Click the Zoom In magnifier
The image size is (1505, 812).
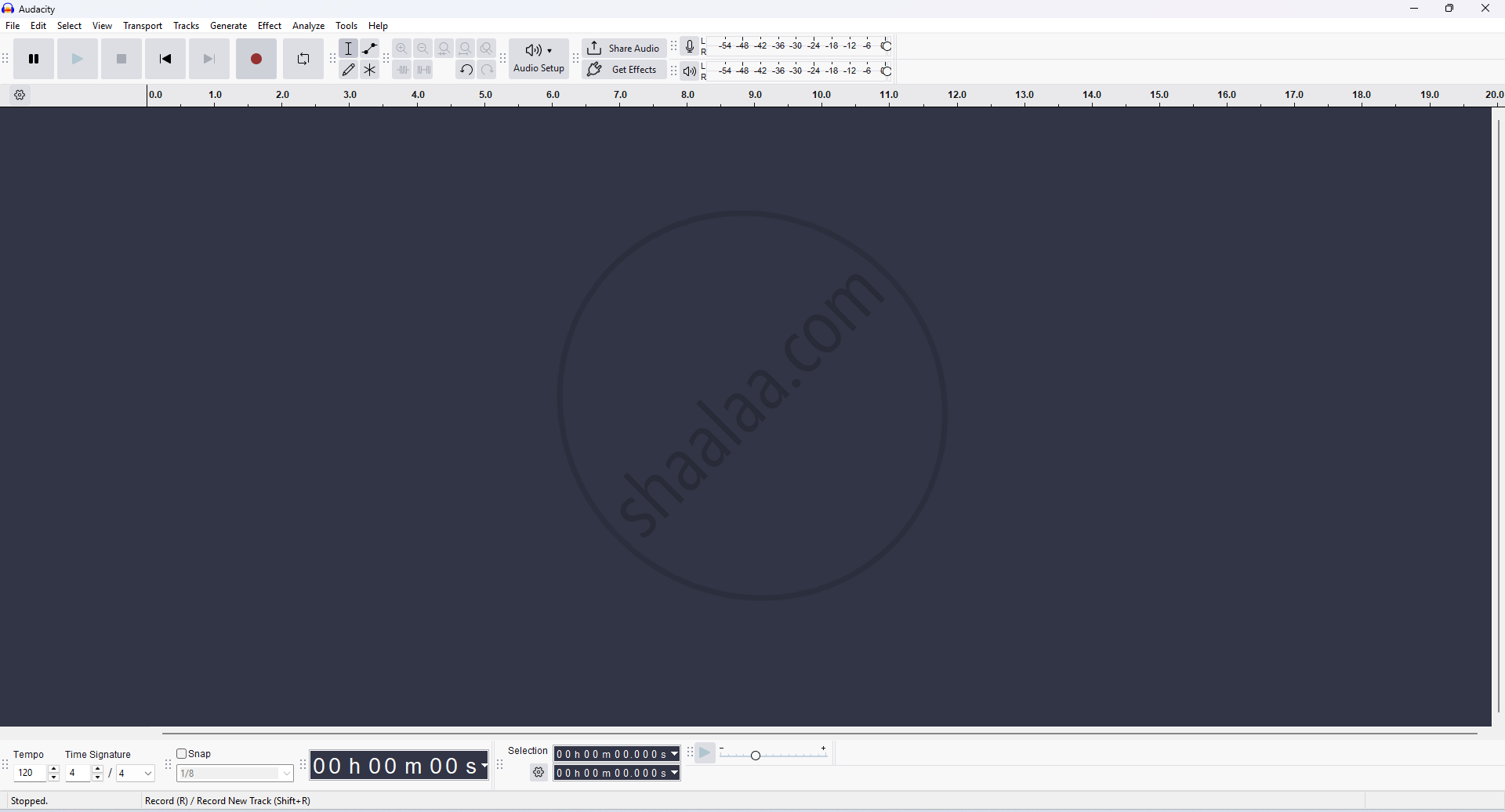[402, 49]
